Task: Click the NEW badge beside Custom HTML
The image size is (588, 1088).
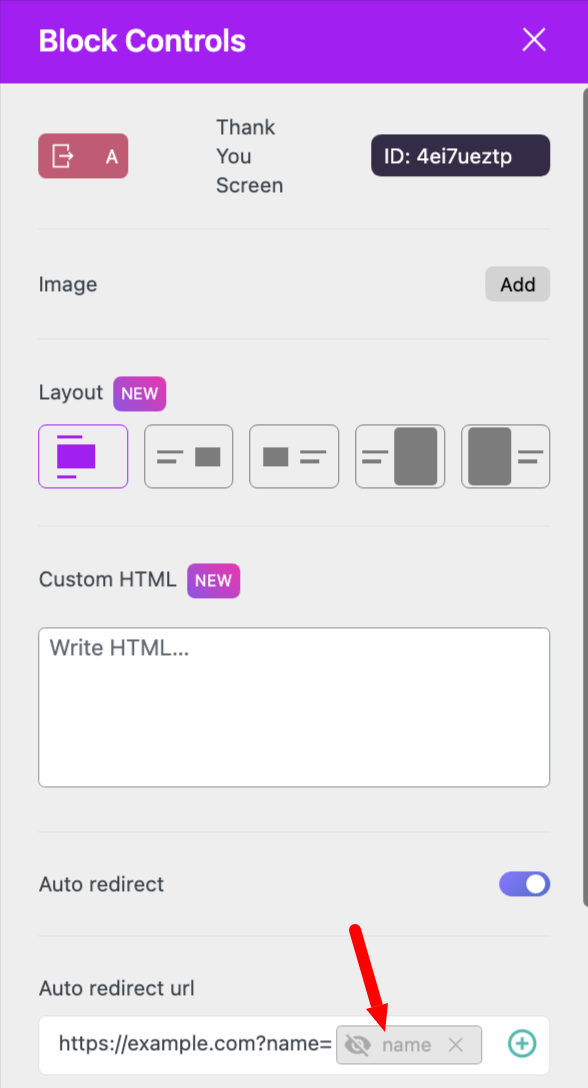Action: click(x=214, y=581)
